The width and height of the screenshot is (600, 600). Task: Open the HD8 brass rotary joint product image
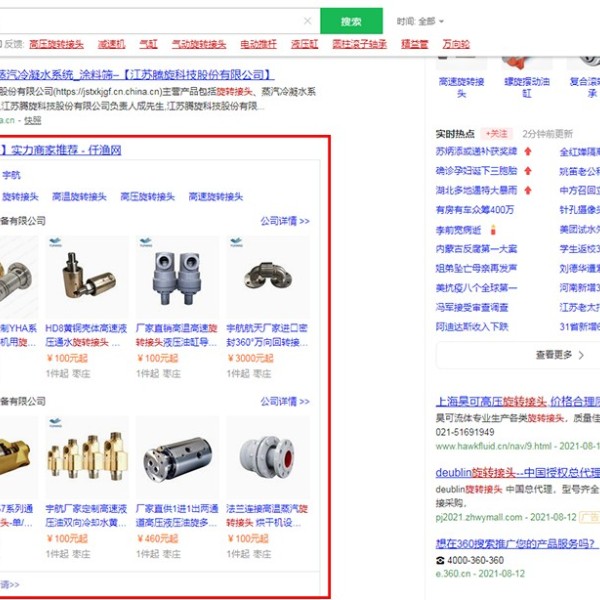[87, 276]
